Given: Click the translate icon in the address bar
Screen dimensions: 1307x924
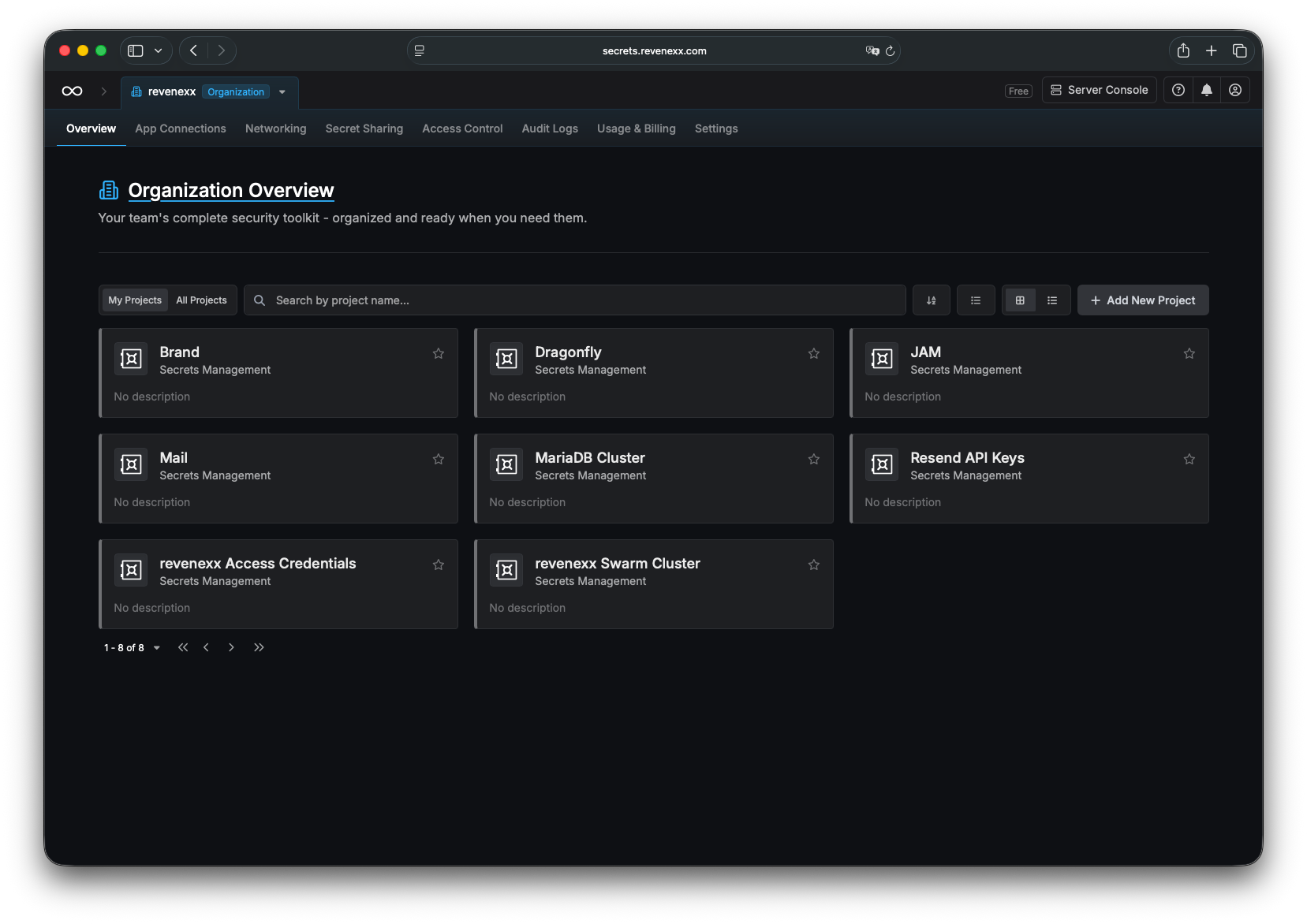Looking at the screenshot, I should click(872, 50).
